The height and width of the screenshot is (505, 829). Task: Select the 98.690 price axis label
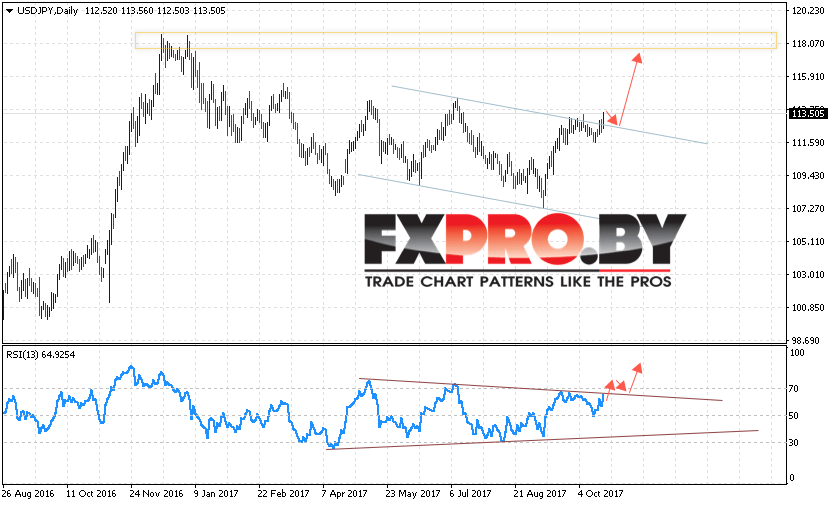(x=808, y=341)
